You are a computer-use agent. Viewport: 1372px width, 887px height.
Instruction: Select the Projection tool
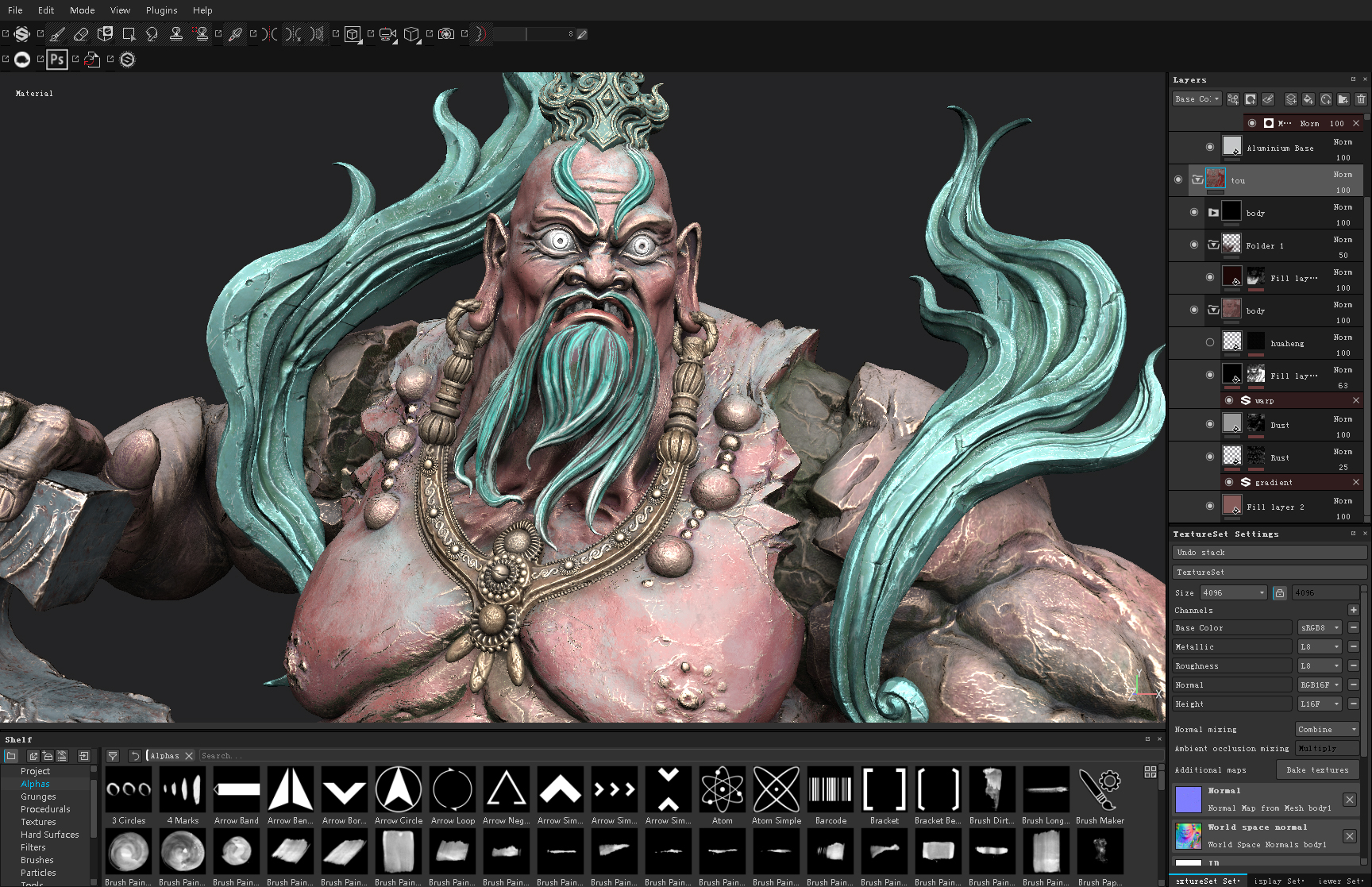pos(105,34)
